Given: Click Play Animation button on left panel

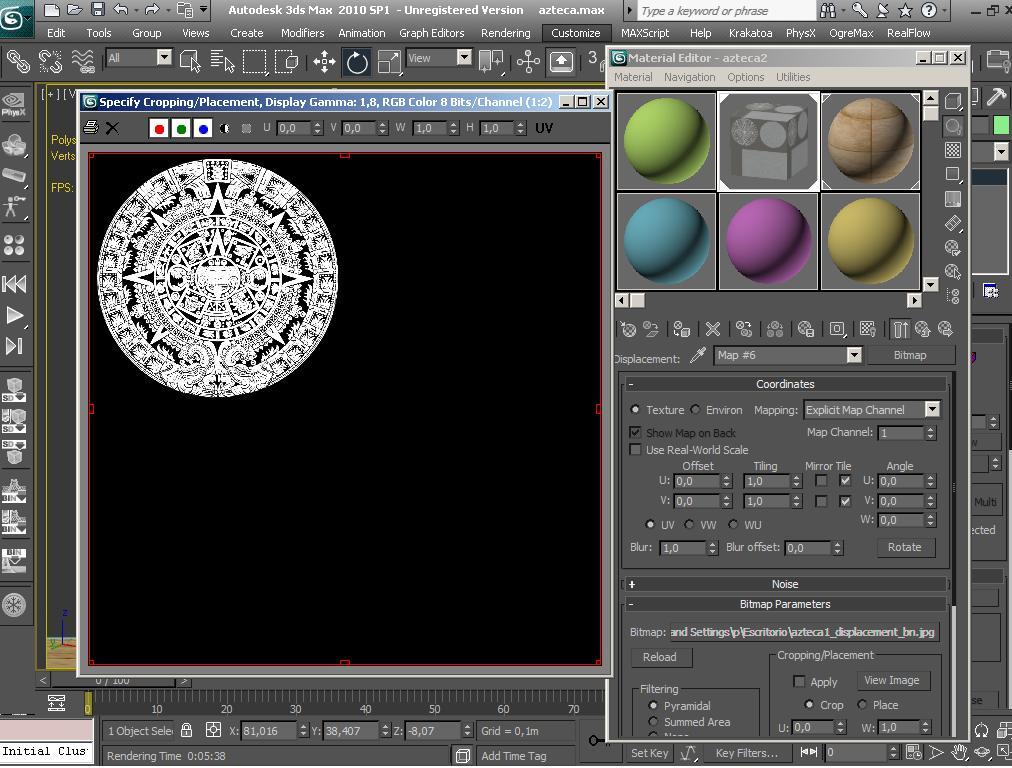Looking at the screenshot, I should pos(14,315).
